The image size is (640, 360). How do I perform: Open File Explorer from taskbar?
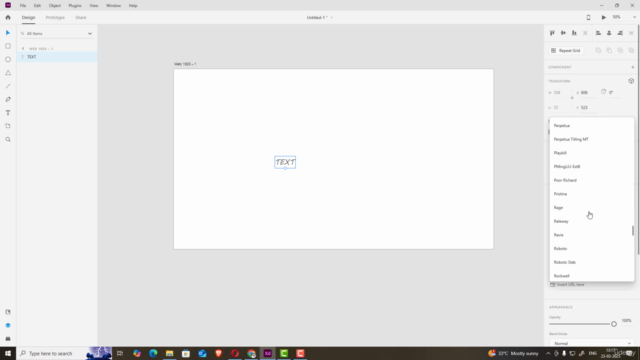tap(169, 353)
